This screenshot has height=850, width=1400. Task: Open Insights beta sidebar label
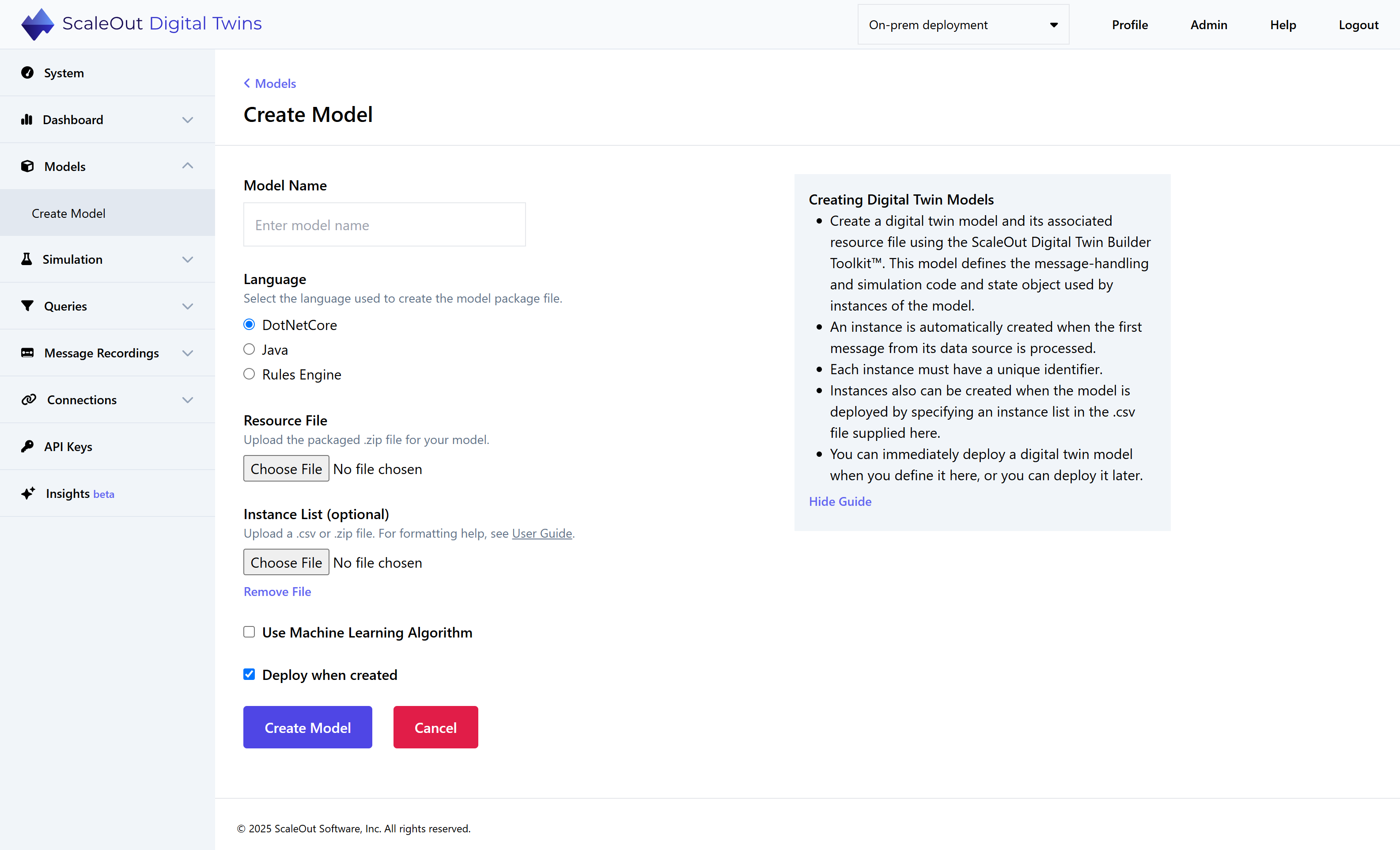tap(80, 493)
